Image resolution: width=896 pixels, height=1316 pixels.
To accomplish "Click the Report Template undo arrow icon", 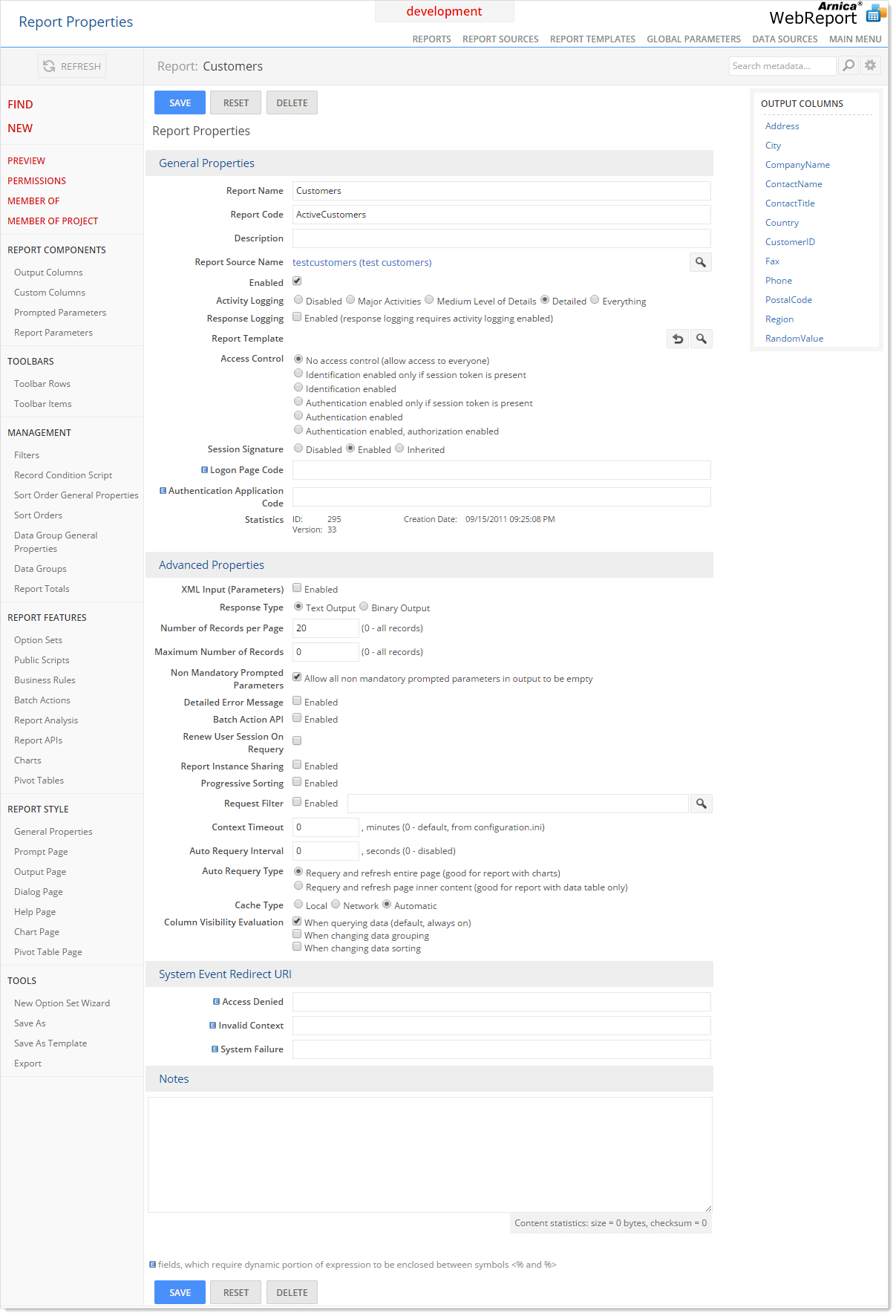I will 678,339.
